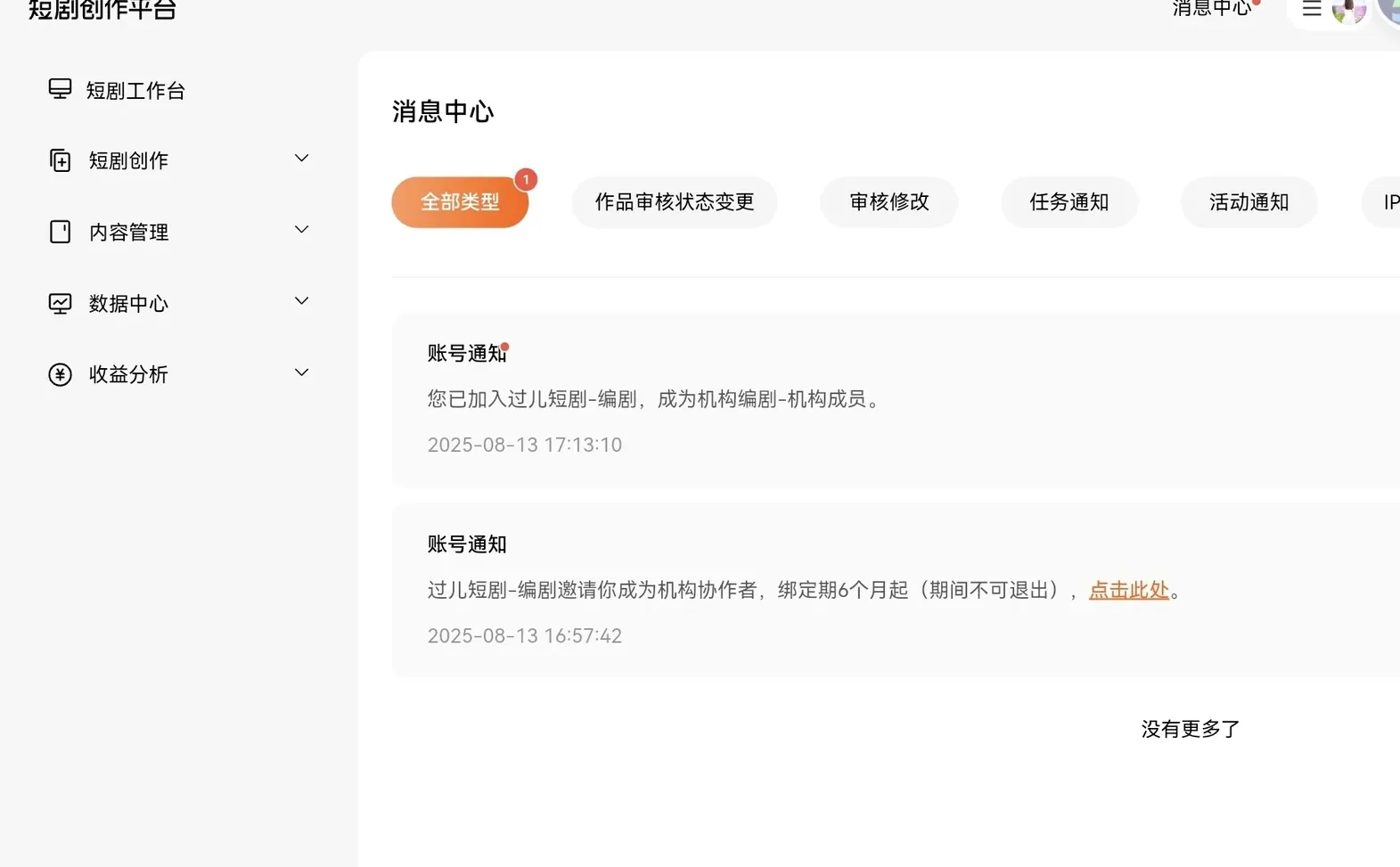Click the 数据中心 chart icon
Viewport: 1400px width, 867px height.
click(x=60, y=303)
